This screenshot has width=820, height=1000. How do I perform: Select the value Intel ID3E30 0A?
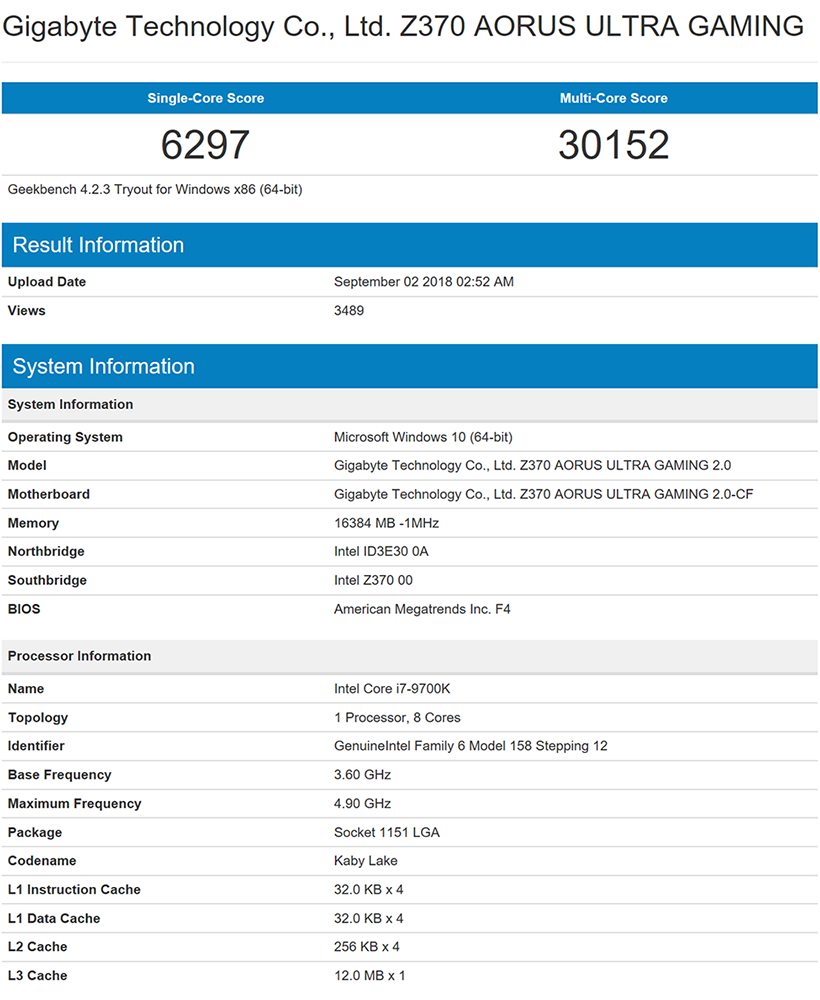tap(381, 552)
